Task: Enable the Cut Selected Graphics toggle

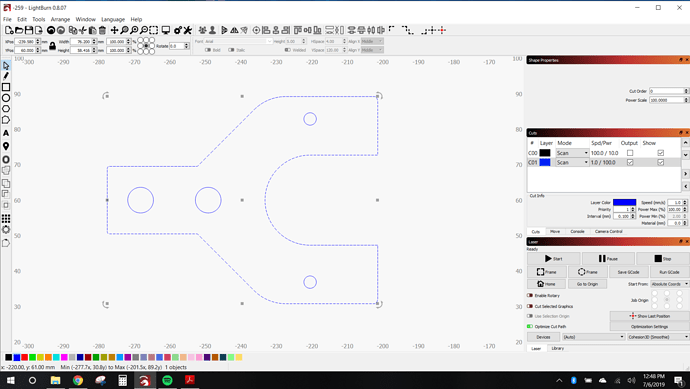Action: [x=530, y=306]
